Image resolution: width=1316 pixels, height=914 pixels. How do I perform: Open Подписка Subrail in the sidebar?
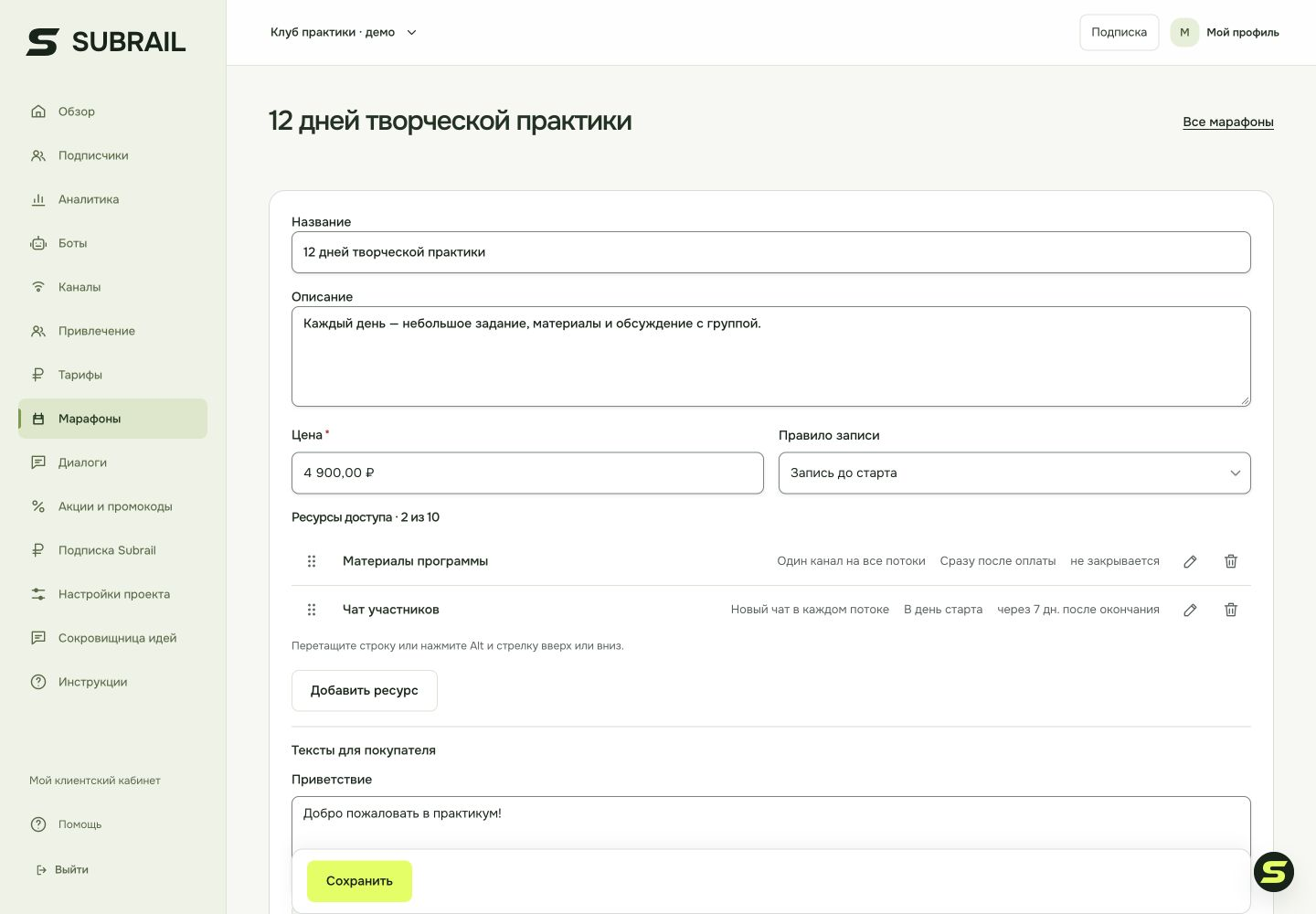click(x=112, y=550)
